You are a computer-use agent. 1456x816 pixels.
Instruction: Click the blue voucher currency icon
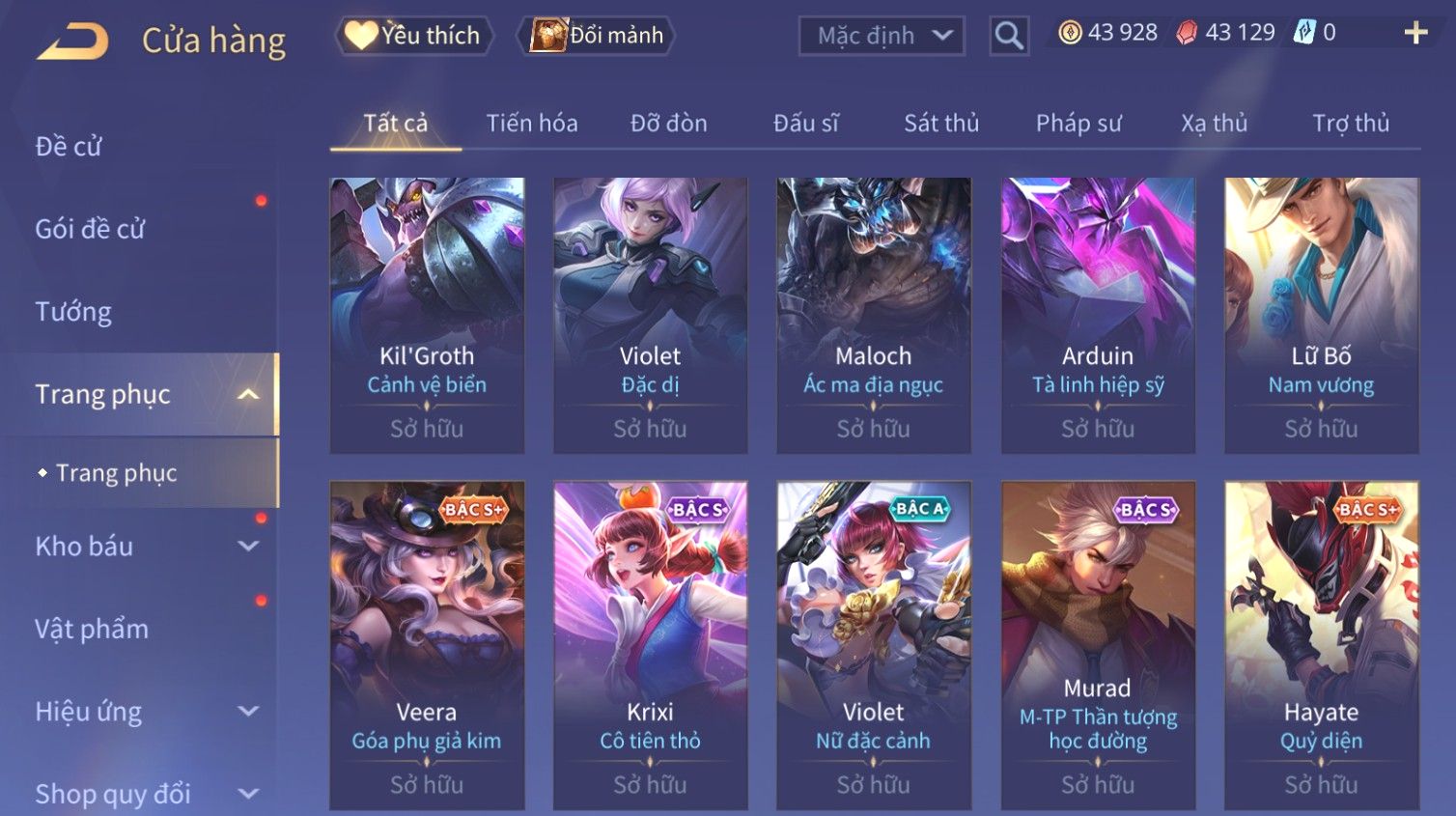(1304, 33)
